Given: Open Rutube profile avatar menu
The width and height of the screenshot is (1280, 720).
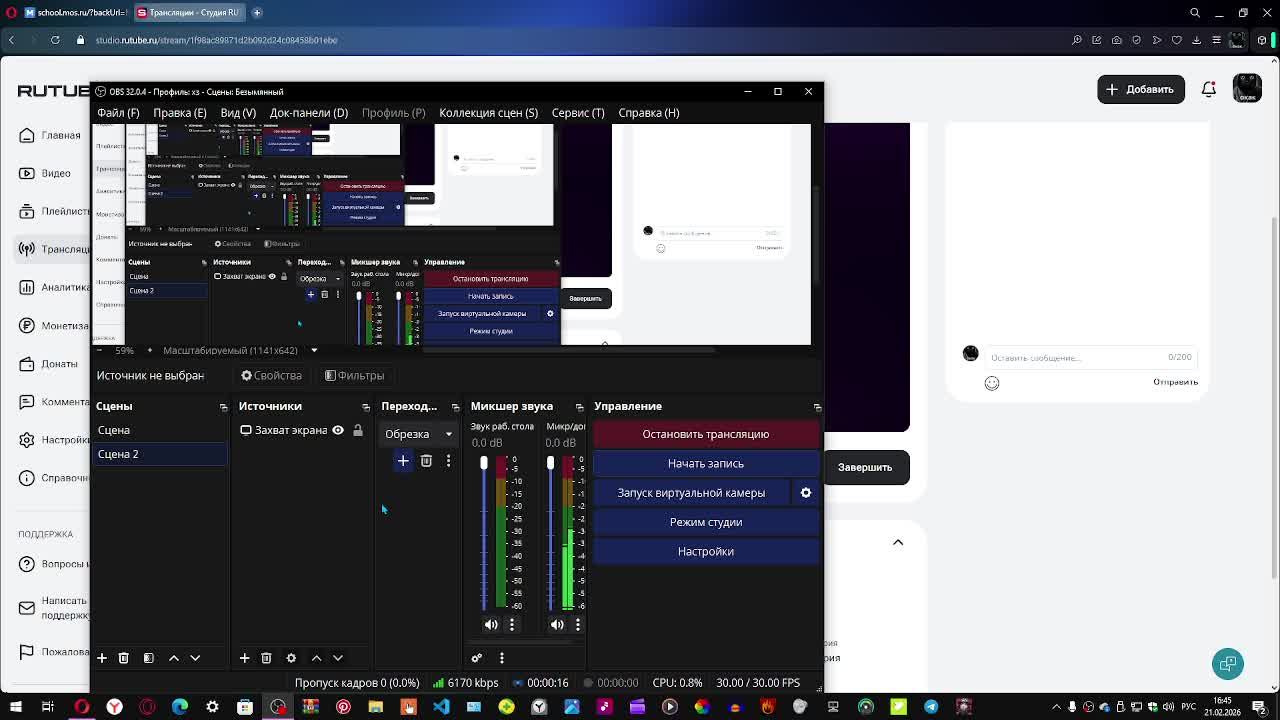Looking at the screenshot, I should pyautogui.click(x=1247, y=89).
